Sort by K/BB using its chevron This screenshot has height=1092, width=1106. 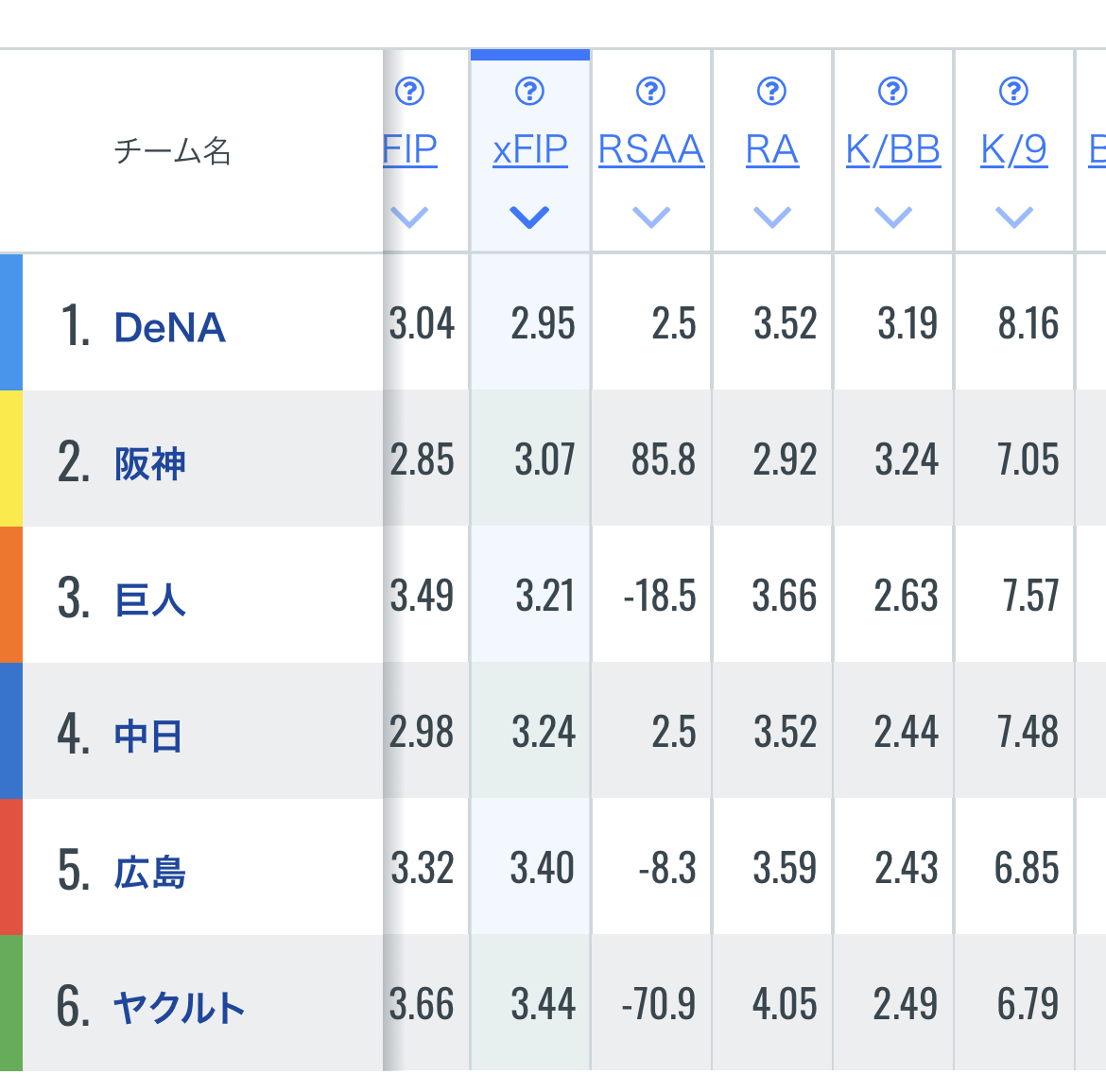point(892,217)
